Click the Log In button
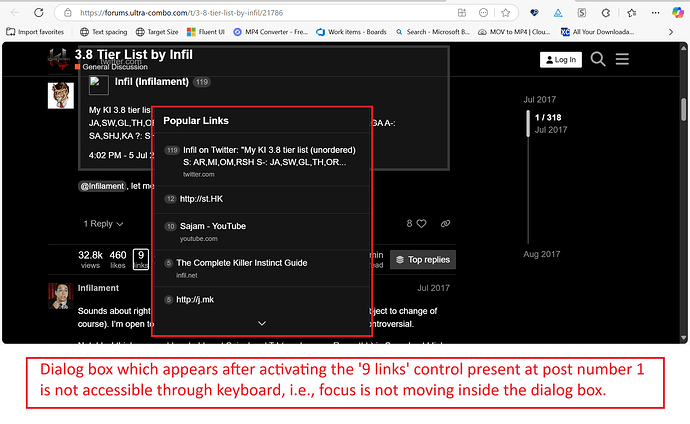Screen dimensions: 690x424 (x=561, y=59)
